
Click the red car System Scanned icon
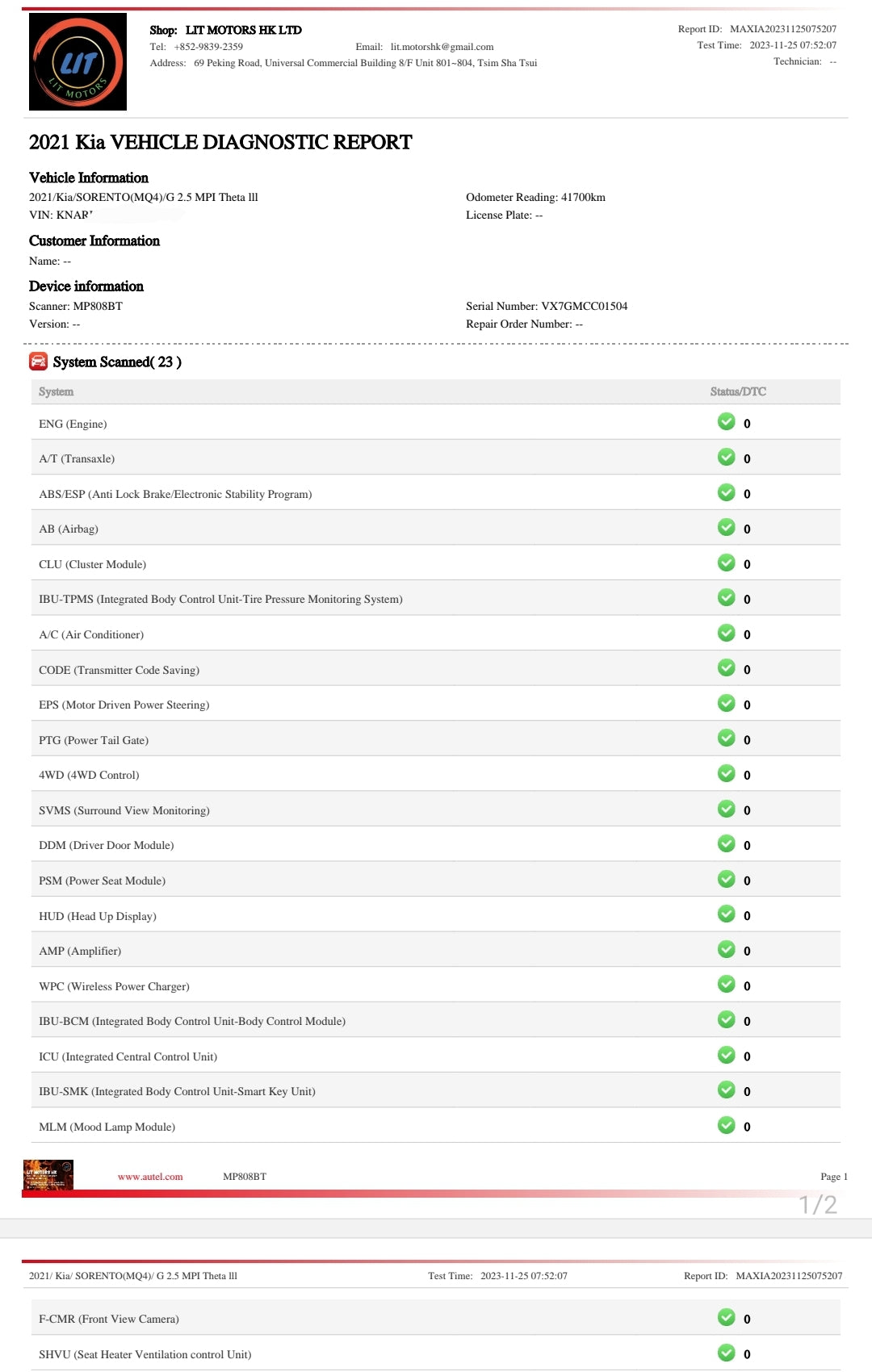pyautogui.click(x=38, y=362)
